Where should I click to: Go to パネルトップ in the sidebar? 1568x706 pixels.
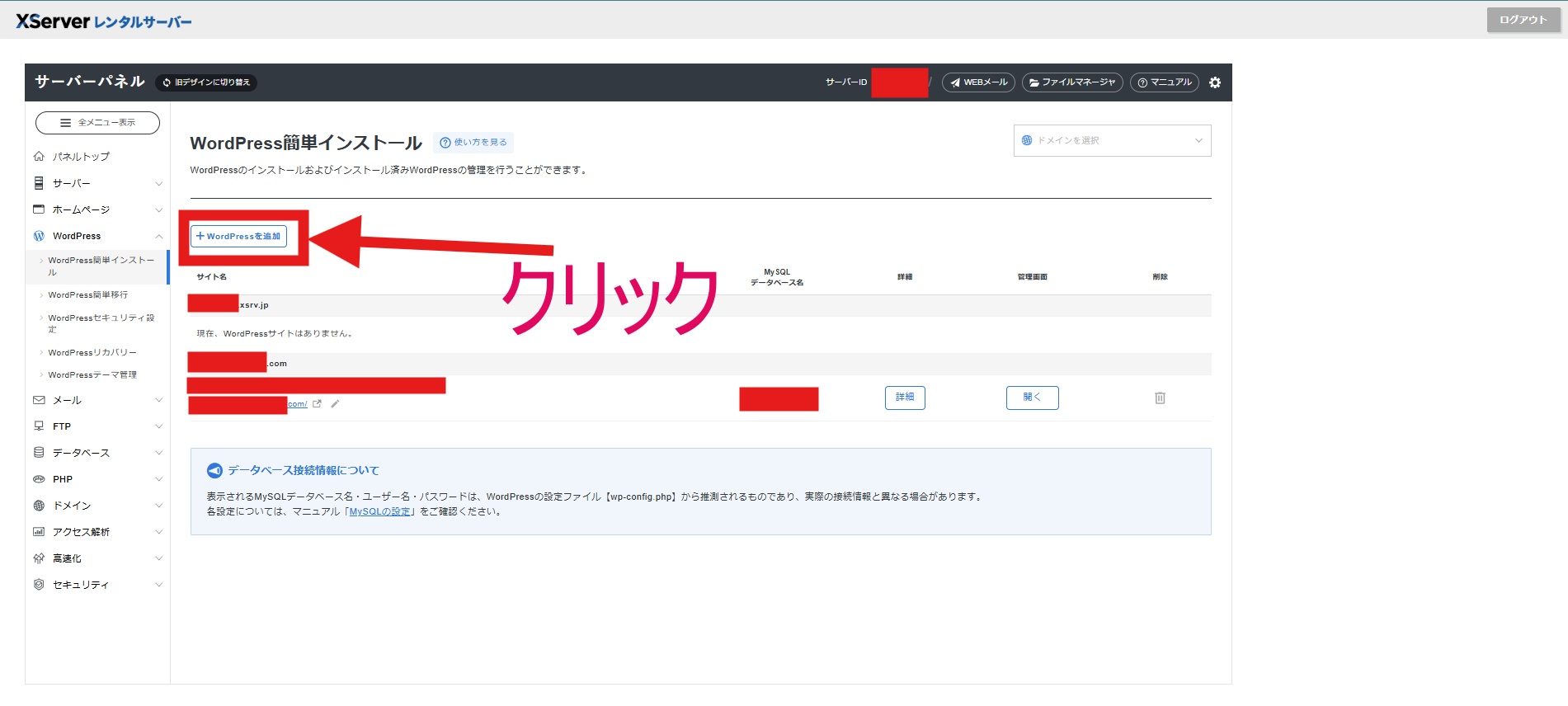(x=81, y=157)
